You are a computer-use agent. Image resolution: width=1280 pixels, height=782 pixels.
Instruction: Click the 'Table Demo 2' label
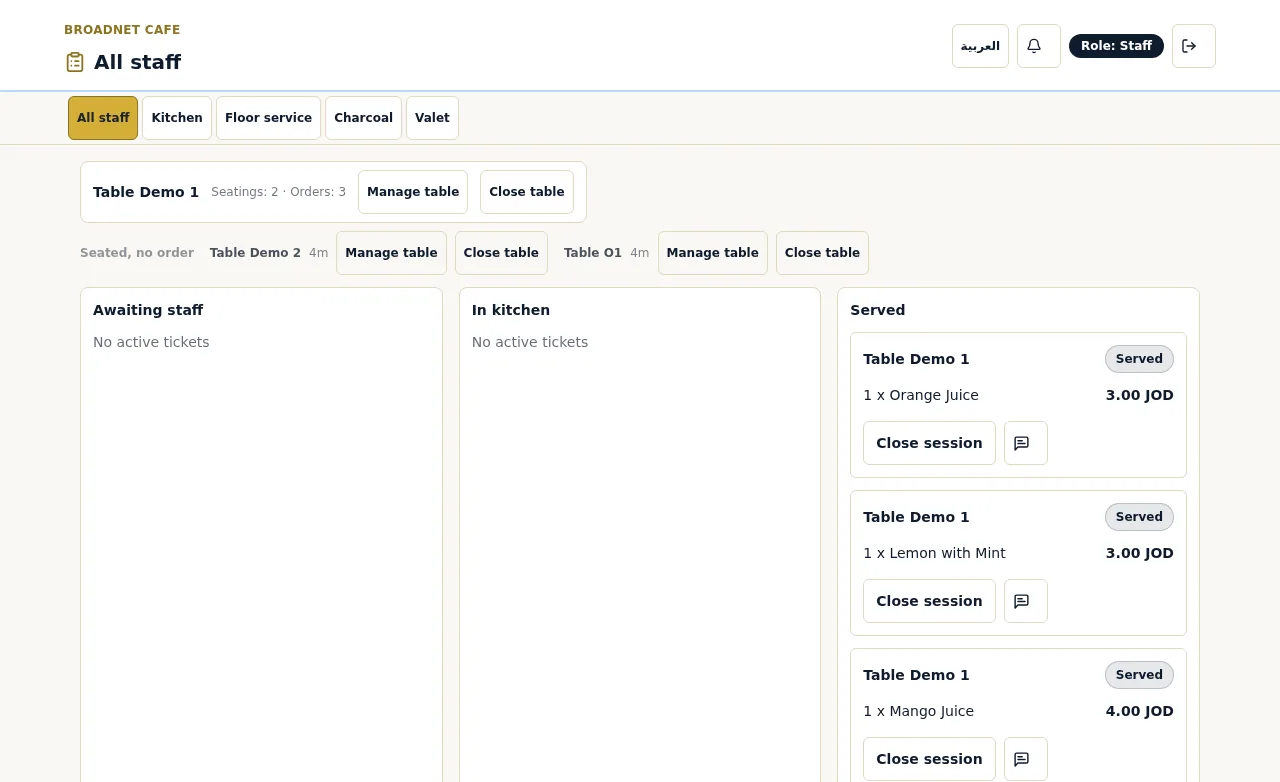click(x=255, y=253)
